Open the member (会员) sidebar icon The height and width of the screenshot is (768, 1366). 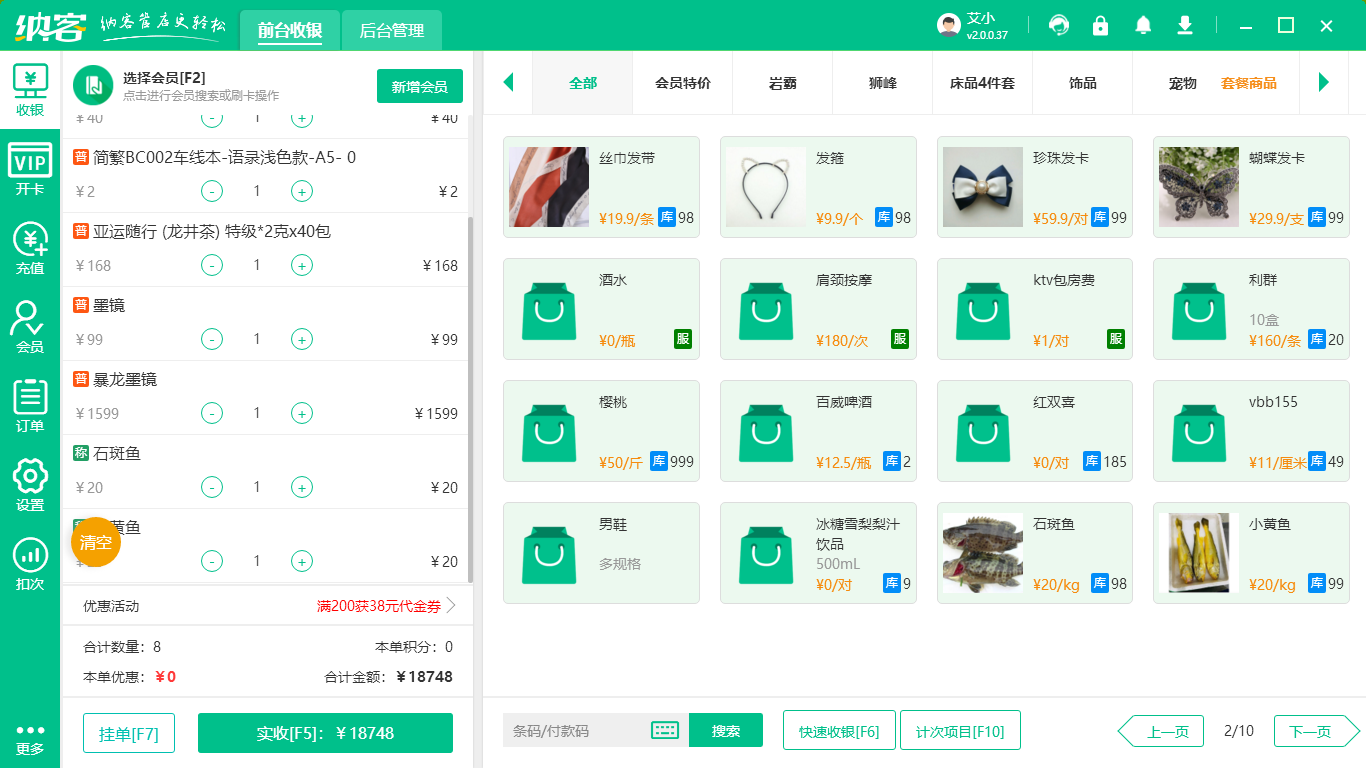(30, 327)
